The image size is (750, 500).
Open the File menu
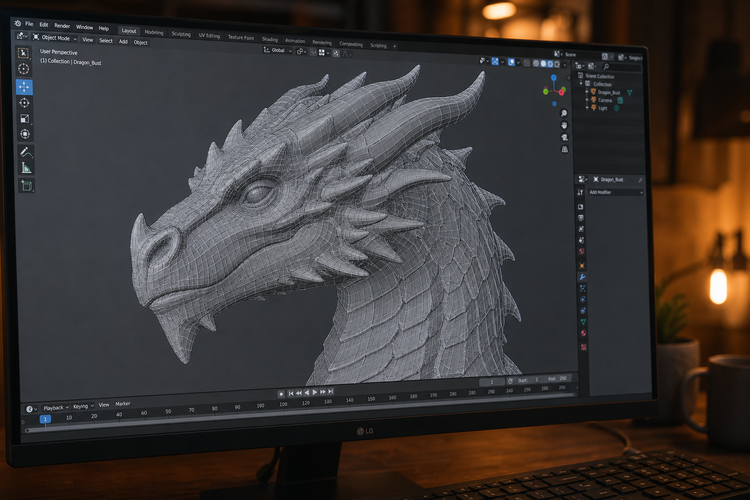(29, 24)
